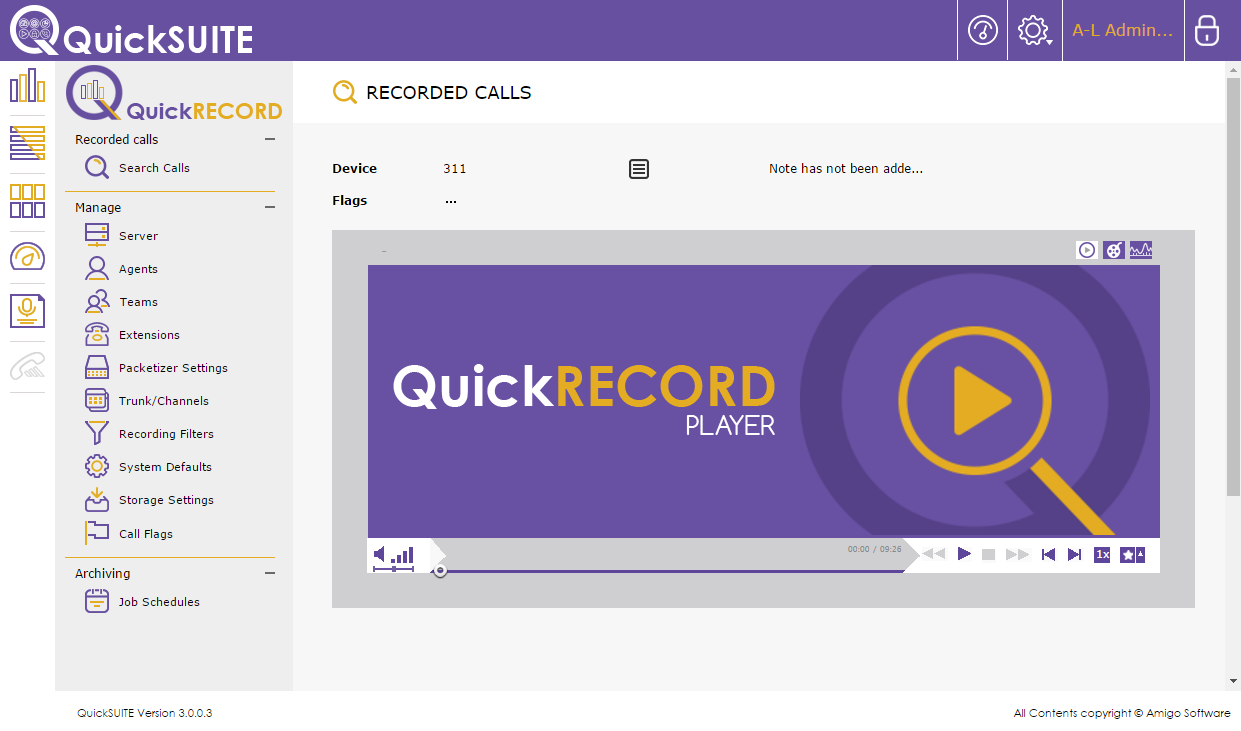This screenshot has width=1241, height=731.
Task: Click the Storage Settings download-tray icon
Action: tap(97, 499)
